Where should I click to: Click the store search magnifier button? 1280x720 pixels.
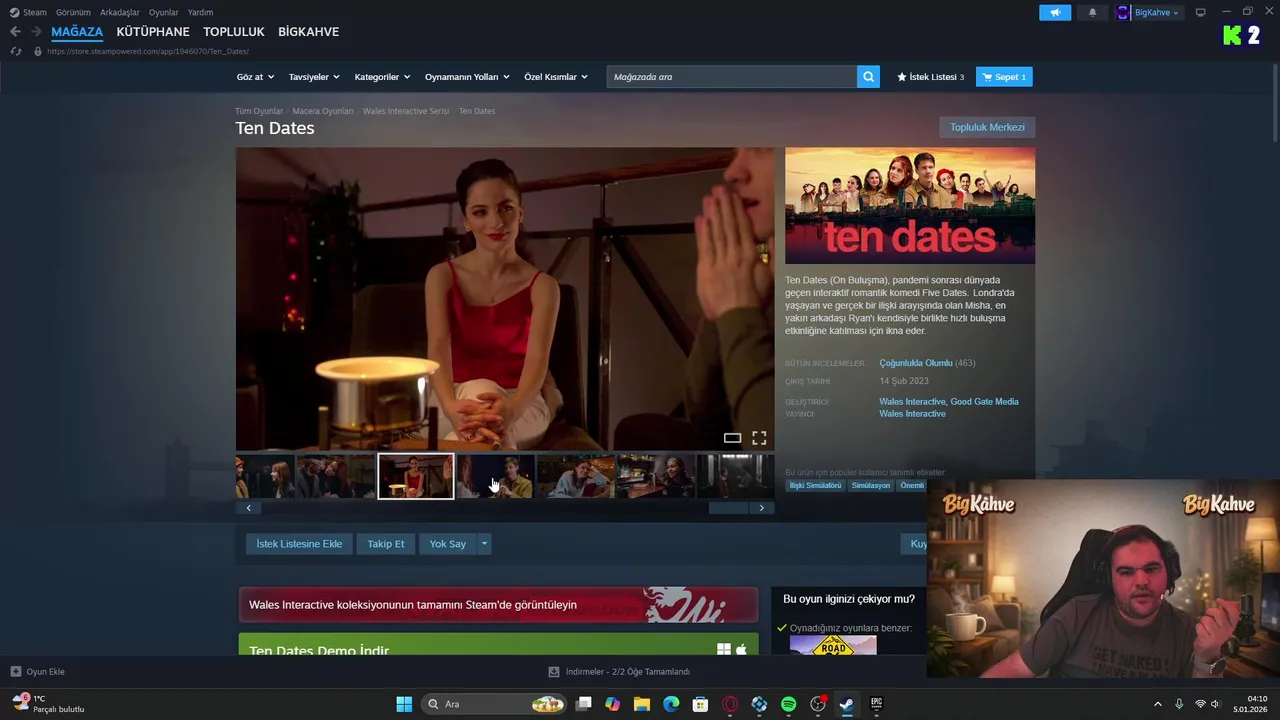point(868,77)
